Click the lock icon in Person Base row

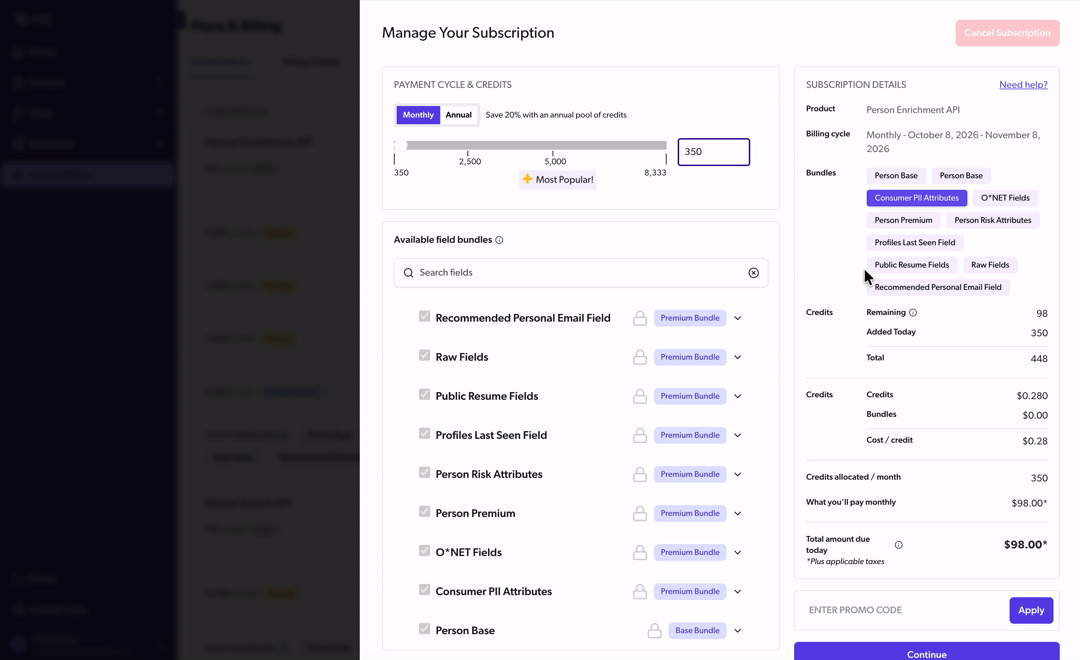[x=654, y=630]
